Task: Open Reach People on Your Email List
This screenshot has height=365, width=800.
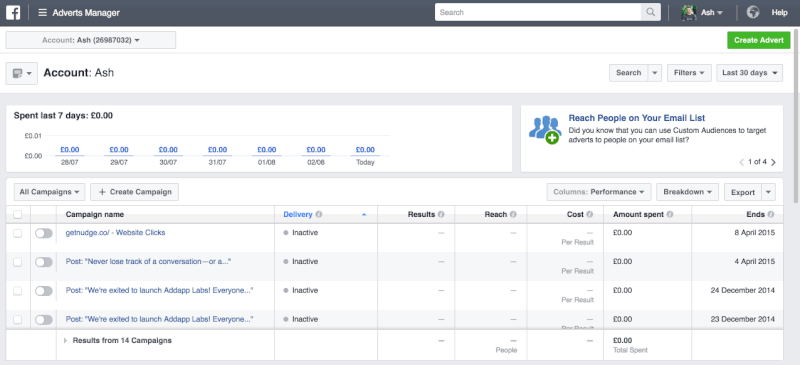Action: pos(637,118)
